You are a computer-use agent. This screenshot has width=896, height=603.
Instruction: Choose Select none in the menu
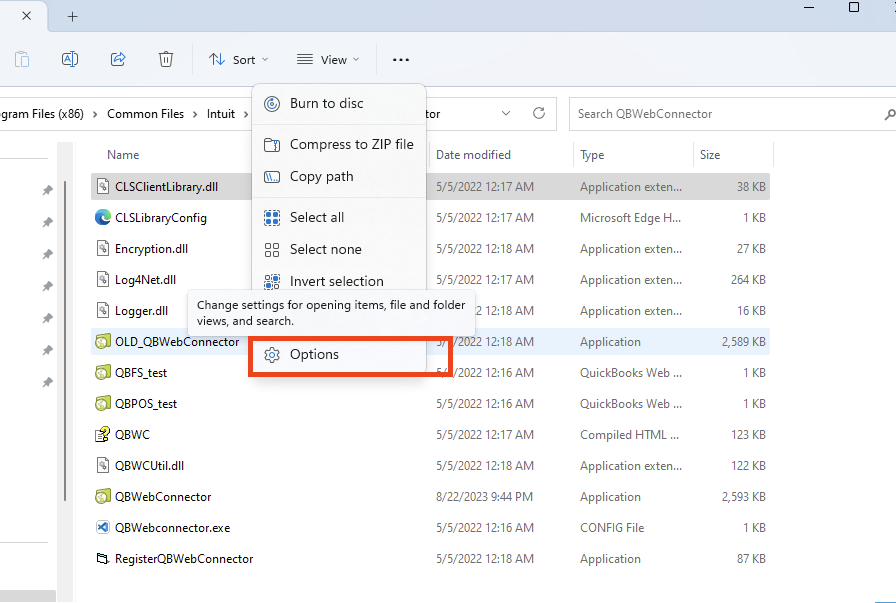tap(339, 250)
